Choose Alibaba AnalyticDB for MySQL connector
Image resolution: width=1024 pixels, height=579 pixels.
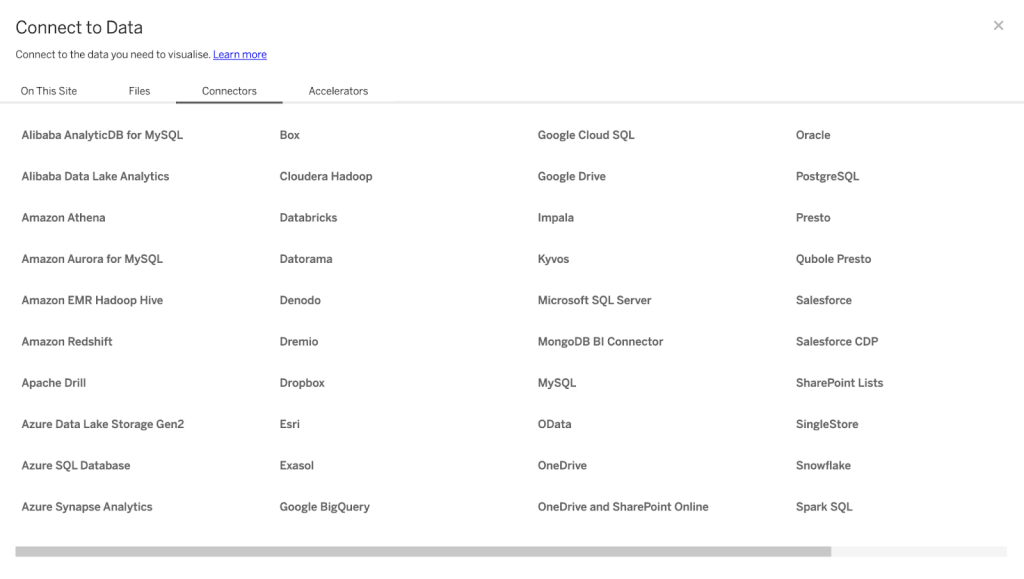pos(102,135)
